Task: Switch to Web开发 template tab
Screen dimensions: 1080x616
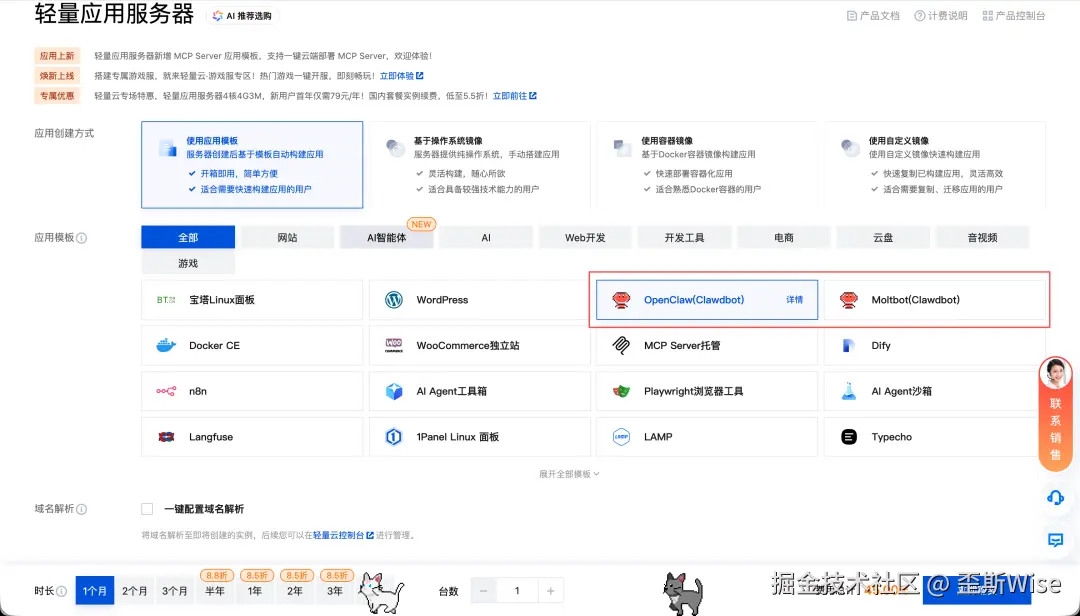Action: point(585,238)
